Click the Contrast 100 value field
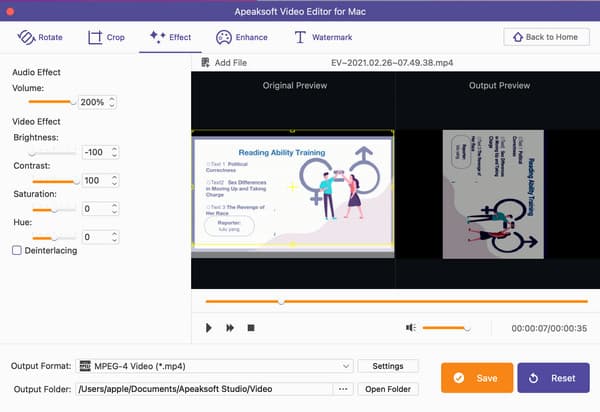Image resolution: width=600 pixels, height=412 pixels. (x=96, y=181)
